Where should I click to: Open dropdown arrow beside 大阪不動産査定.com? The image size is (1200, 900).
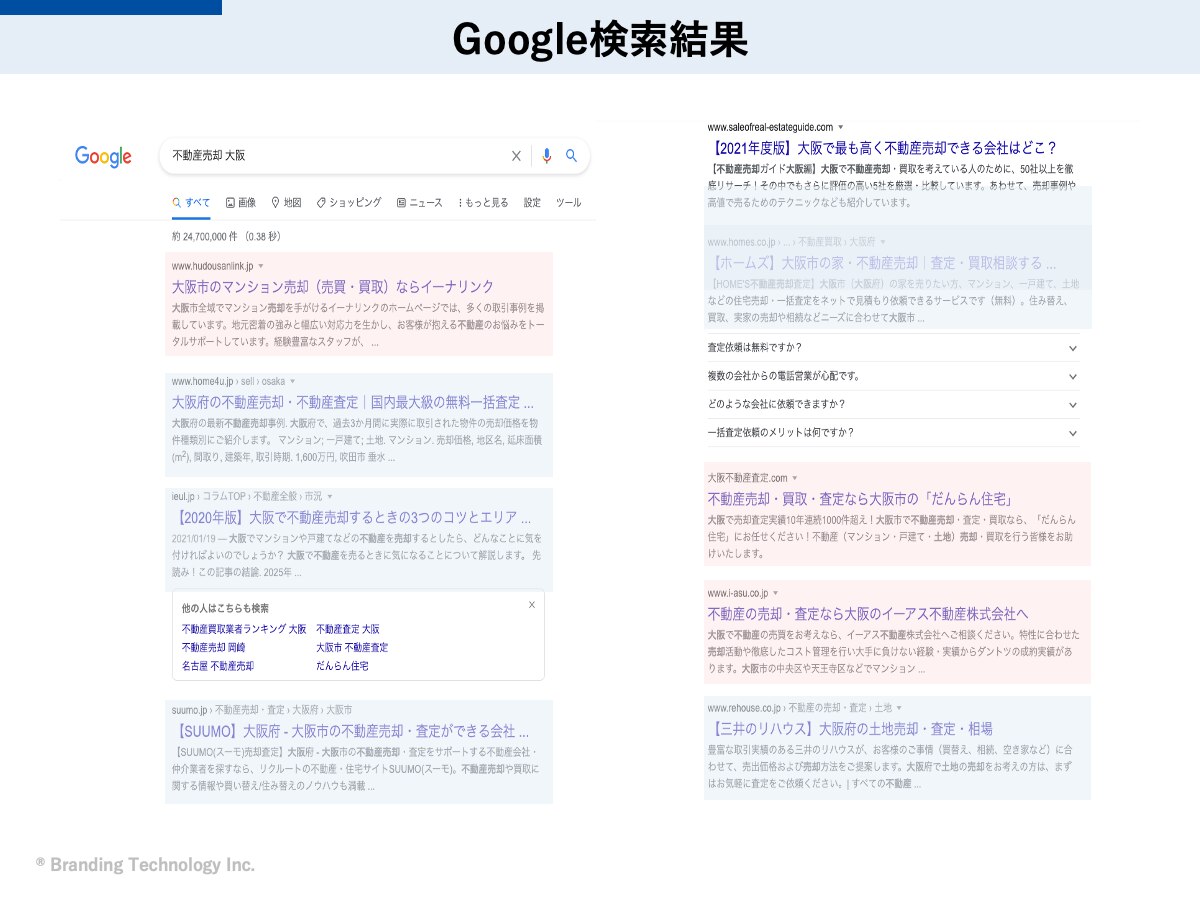click(x=796, y=478)
